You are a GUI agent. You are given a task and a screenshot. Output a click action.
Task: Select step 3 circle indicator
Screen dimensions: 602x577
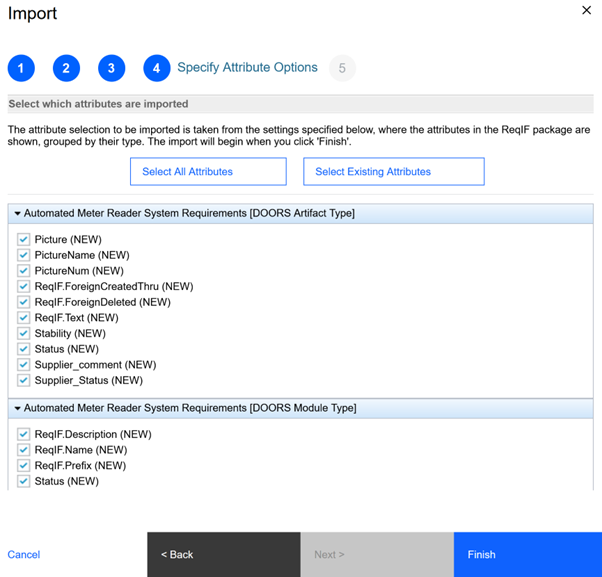click(x=111, y=68)
